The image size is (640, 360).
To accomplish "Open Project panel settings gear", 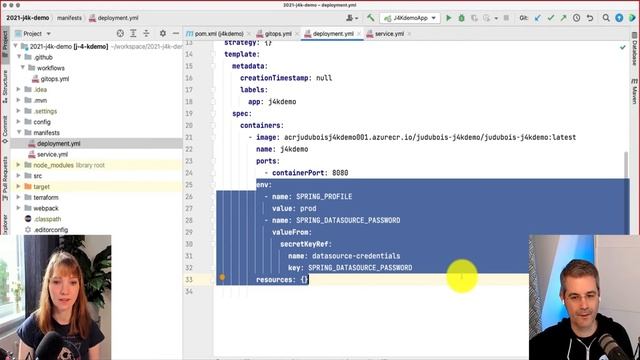I will 162,33.
